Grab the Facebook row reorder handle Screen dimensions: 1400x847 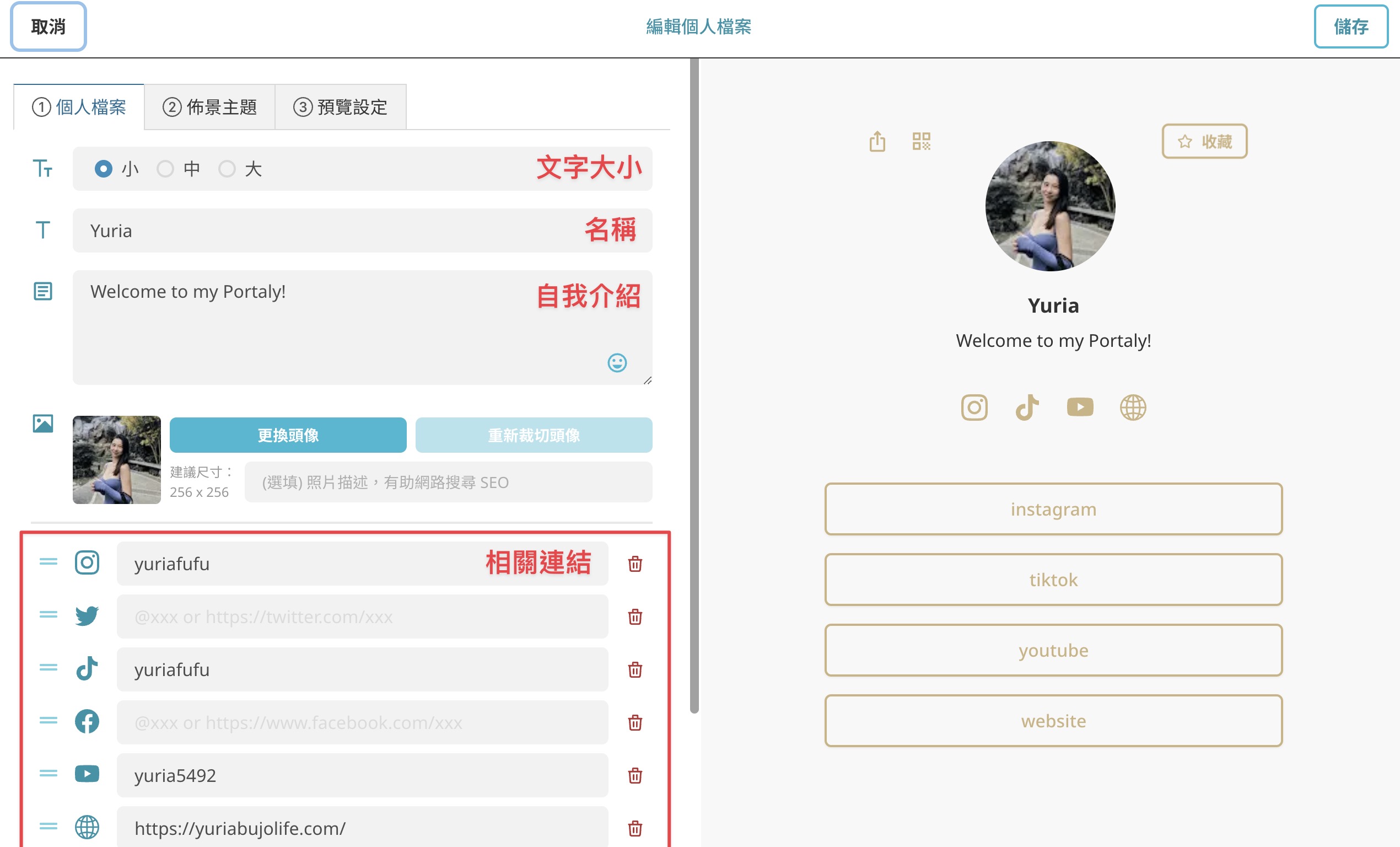pyautogui.click(x=49, y=720)
